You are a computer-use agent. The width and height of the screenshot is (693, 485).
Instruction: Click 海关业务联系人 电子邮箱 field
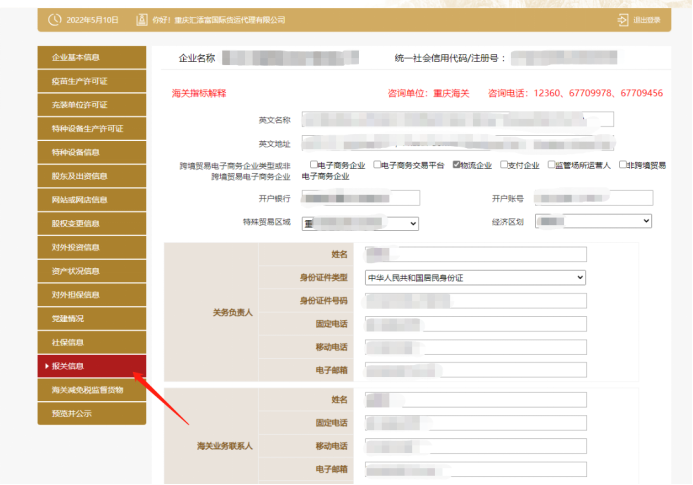[476, 469]
